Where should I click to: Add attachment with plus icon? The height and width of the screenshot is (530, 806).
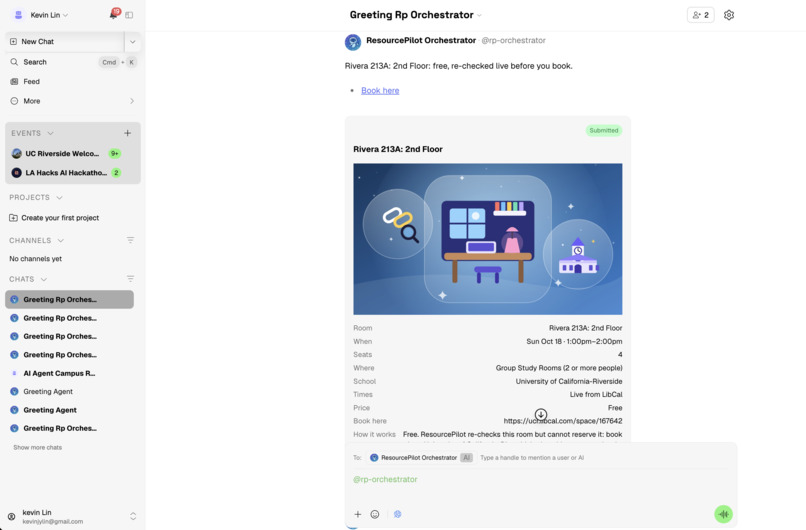click(x=358, y=514)
